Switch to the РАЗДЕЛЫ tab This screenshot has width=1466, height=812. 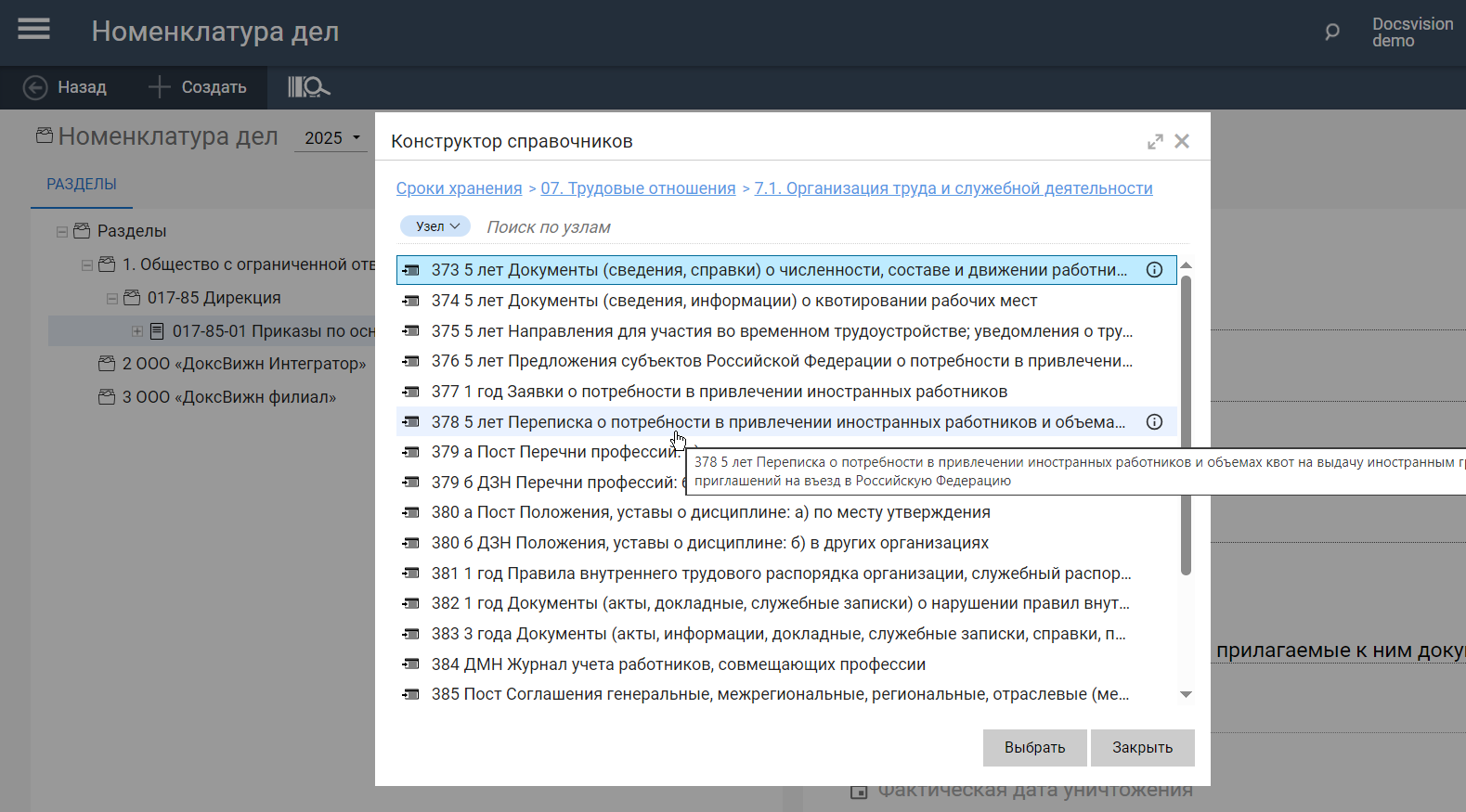pyautogui.click(x=82, y=185)
